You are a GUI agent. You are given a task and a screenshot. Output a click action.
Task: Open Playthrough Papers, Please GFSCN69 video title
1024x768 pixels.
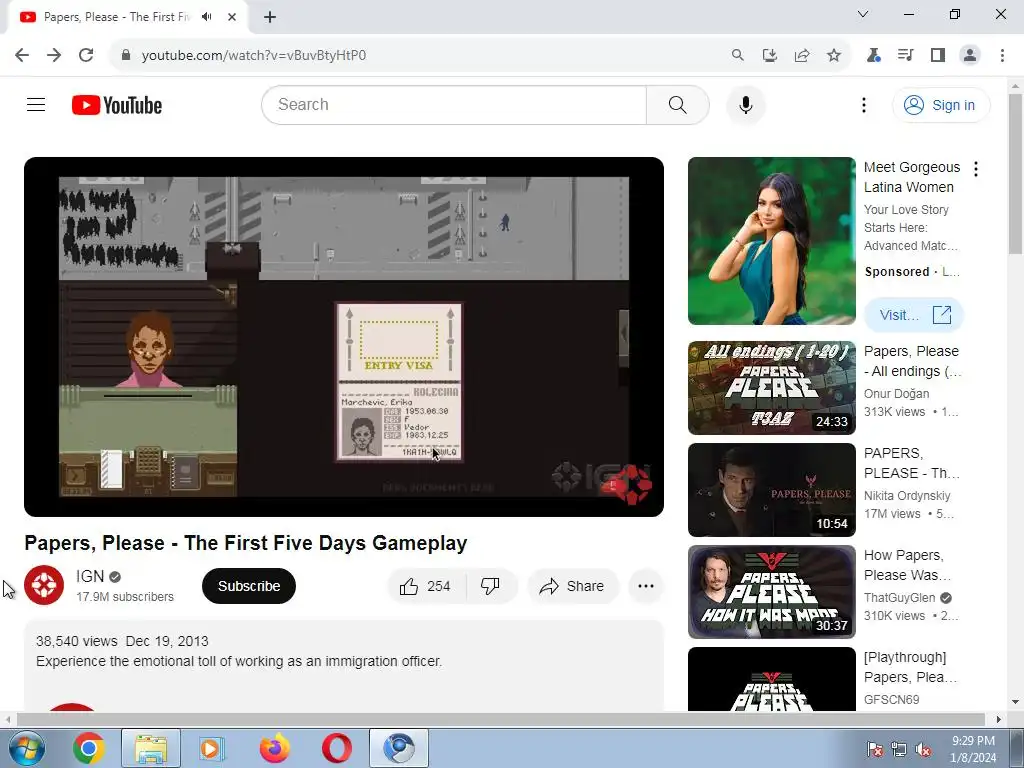tap(910, 667)
